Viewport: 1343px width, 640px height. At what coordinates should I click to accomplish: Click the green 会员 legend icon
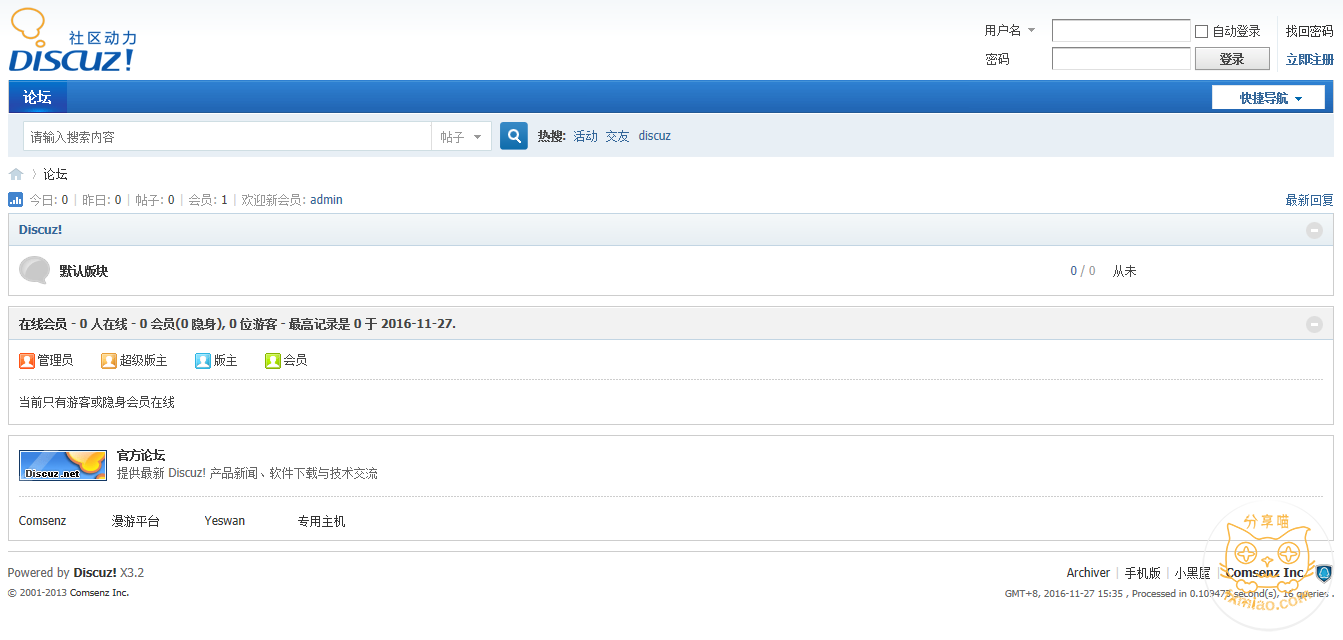click(x=273, y=361)
